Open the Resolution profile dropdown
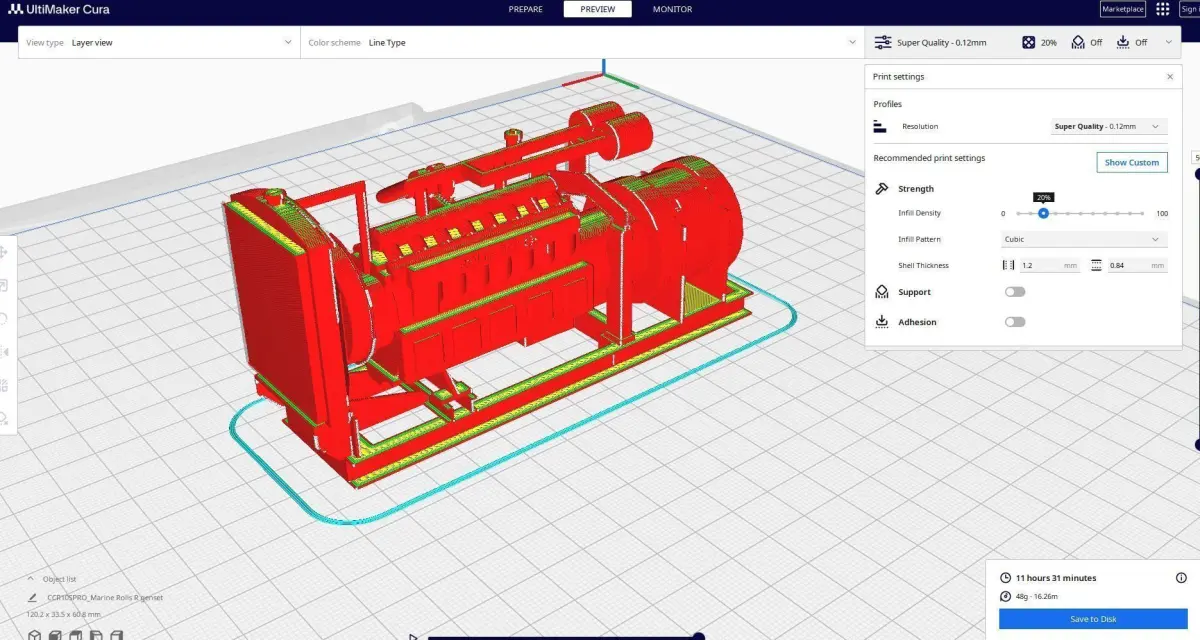The height and width of the screenshot is (640, 1200). 1109,126
